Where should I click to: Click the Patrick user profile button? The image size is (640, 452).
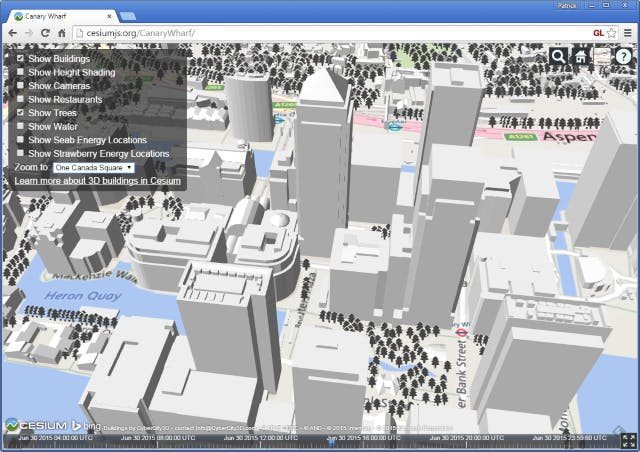coord(566,5)
